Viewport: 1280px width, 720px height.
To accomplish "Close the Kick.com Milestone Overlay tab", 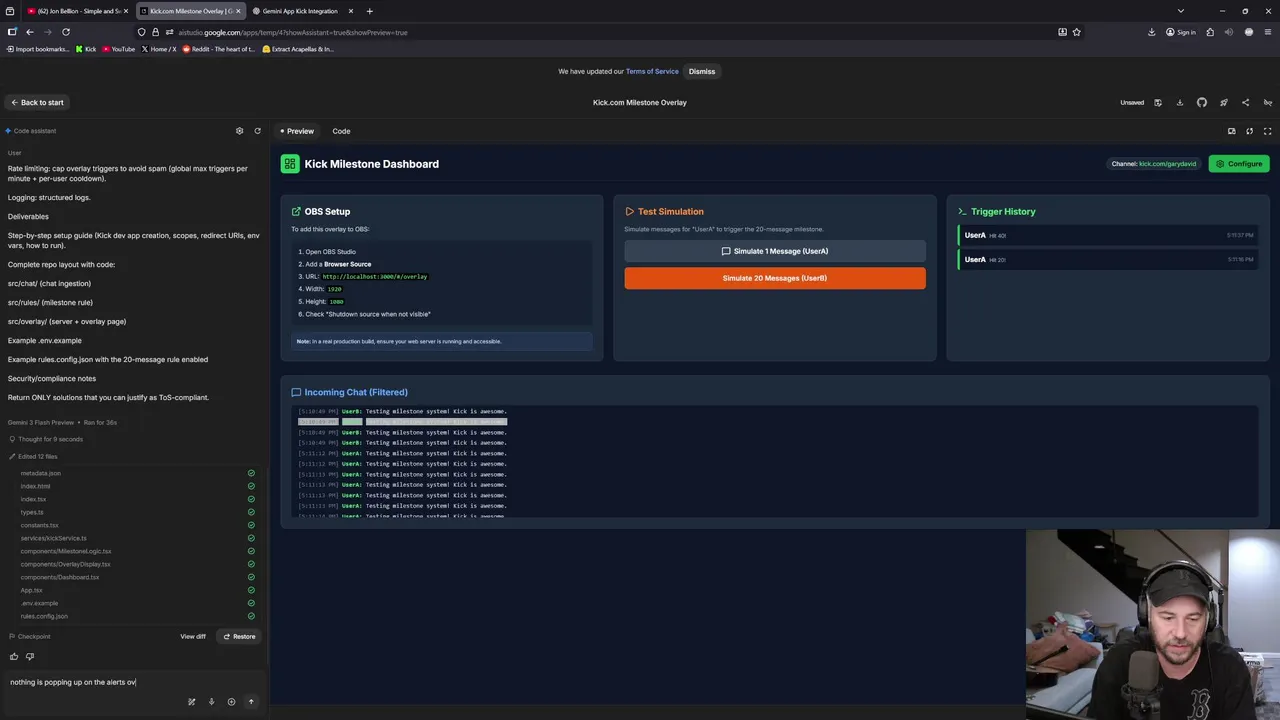I will click(238, 11).
